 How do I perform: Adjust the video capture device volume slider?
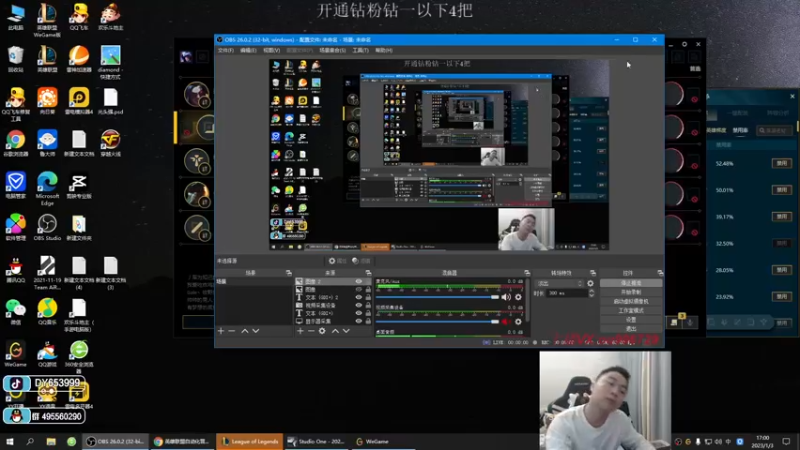[x=437, y=321]
